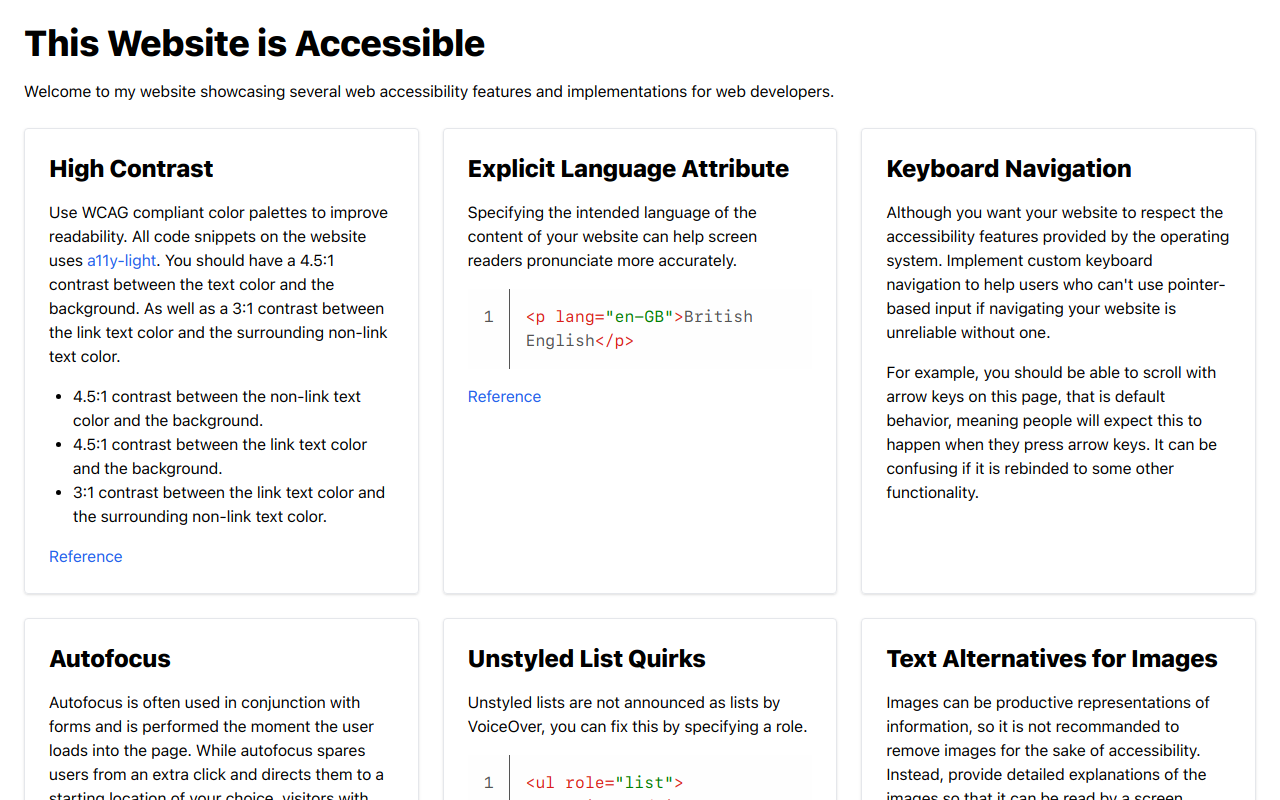Viewport: 1280px width, 800px height.
Task: Click the ul role="list" code snippet
Action: [x=605, y=783]
